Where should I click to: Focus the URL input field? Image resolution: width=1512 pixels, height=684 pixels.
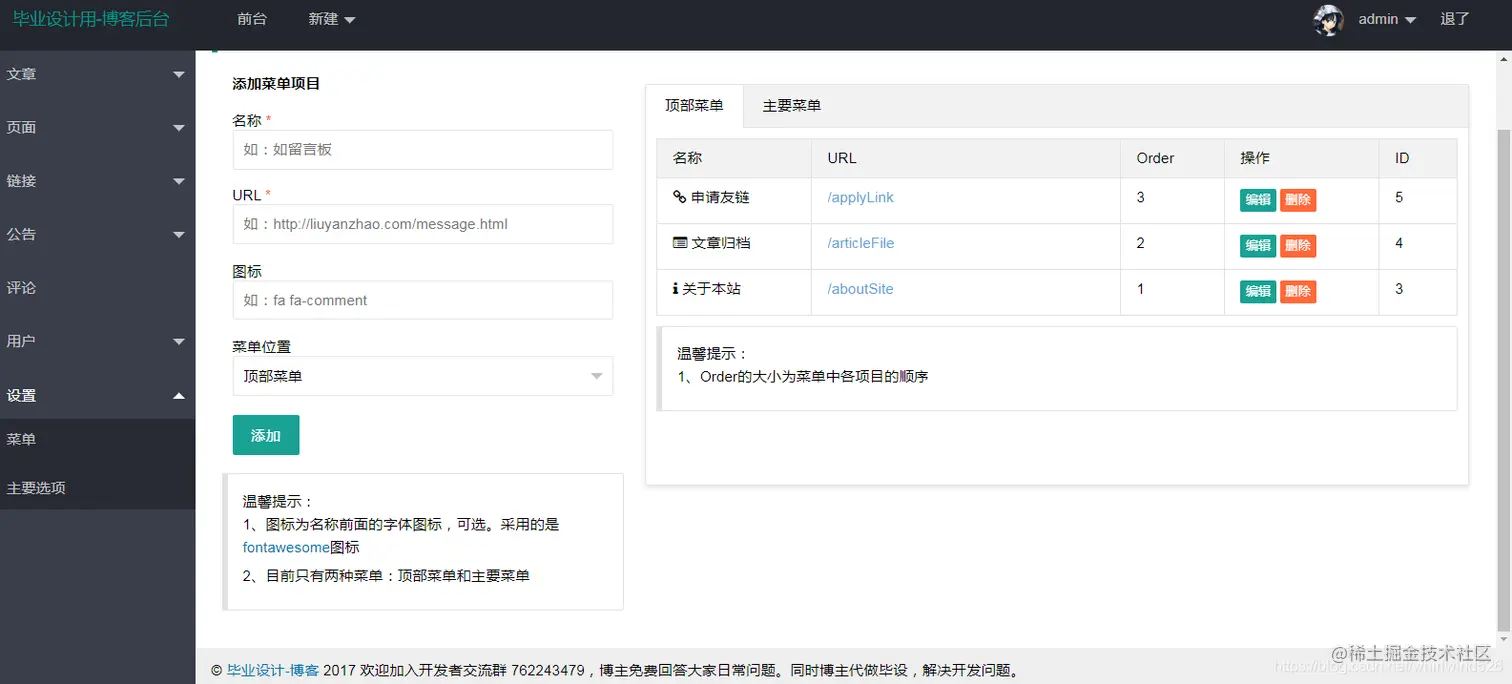point(422,224)
